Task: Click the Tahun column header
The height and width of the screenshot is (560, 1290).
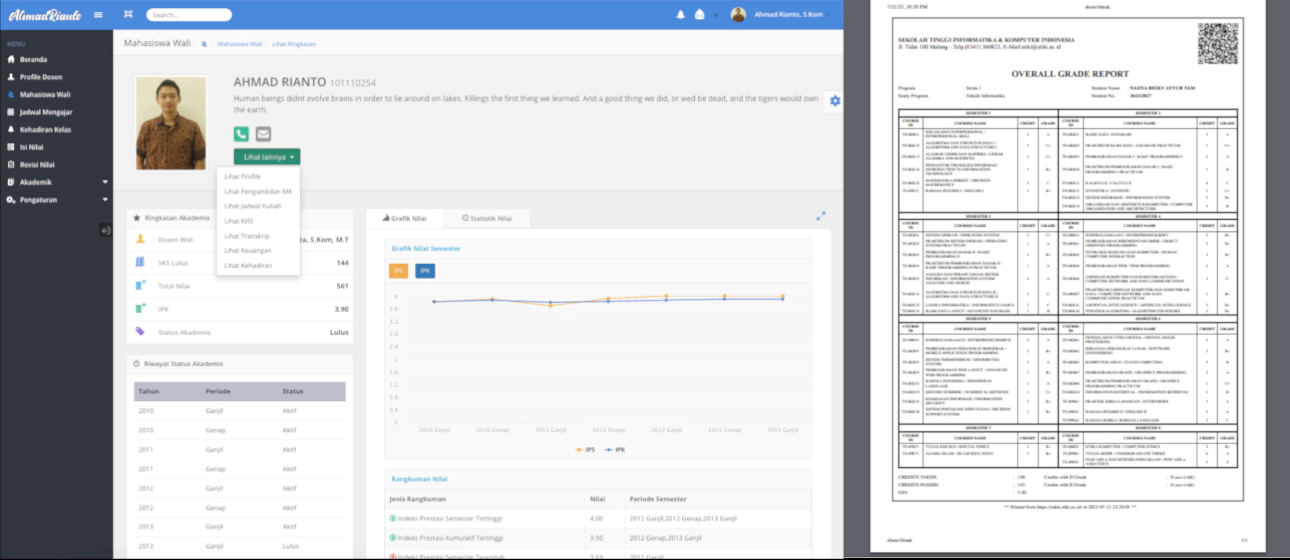Action: pyautogui.click(x=148, y=391)
